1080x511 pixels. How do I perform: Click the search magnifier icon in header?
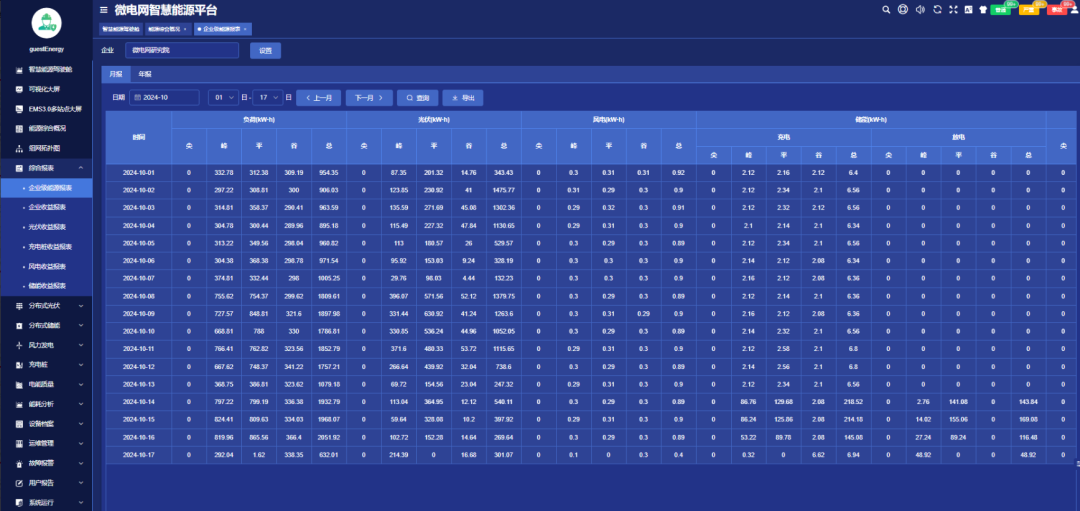[x=886, y=9]
